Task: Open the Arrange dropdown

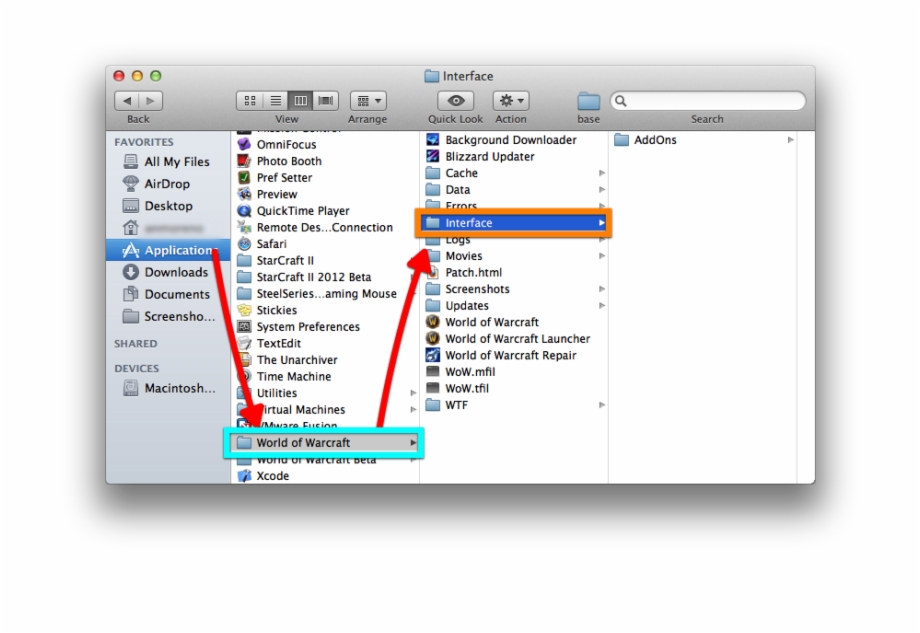Action: point(368,101)
